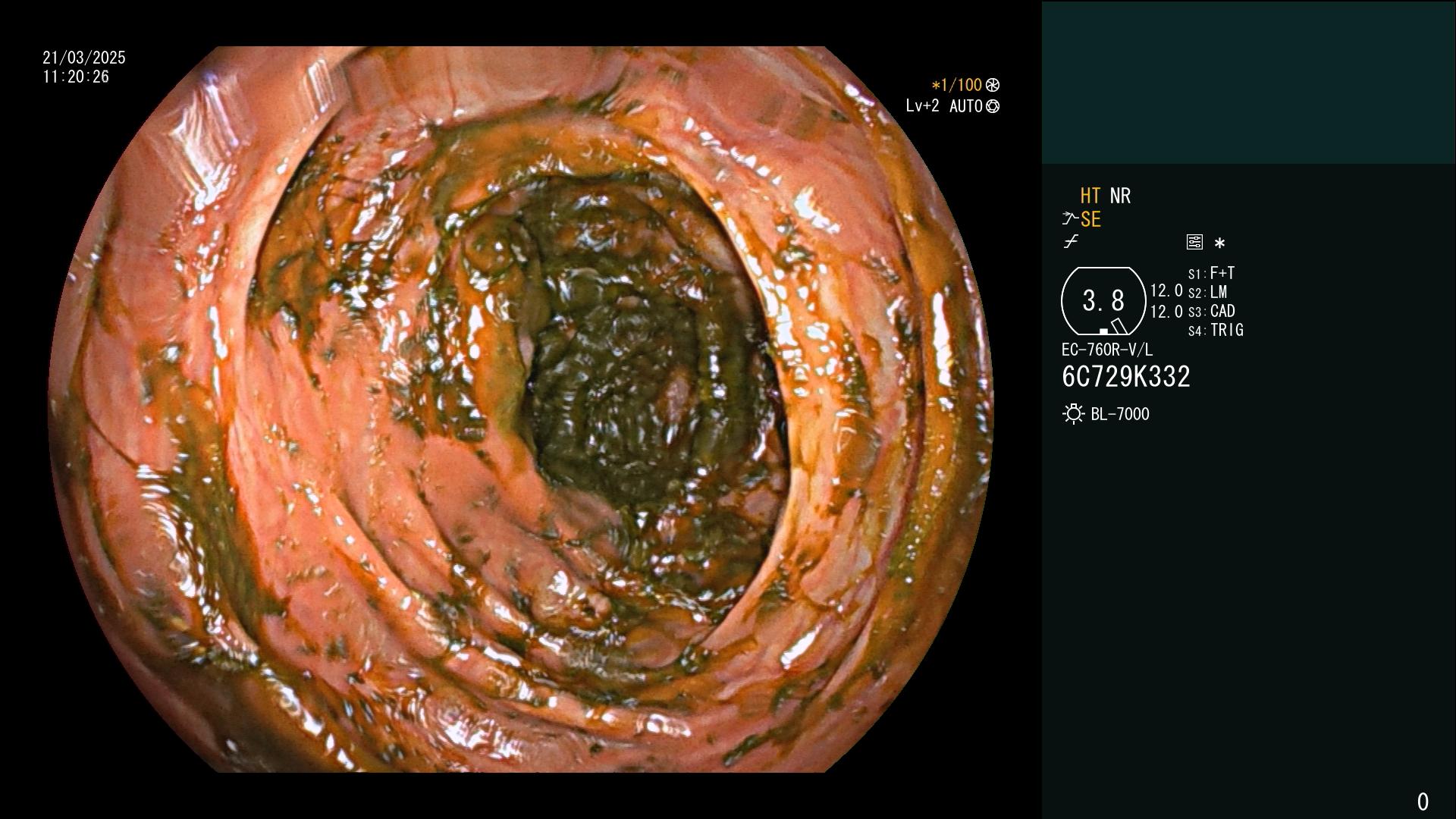The height and width of the screenshot is (819, 1456).
Task: Click the scope model EC-760R-V/L
Action: [x=1107, y=350]
